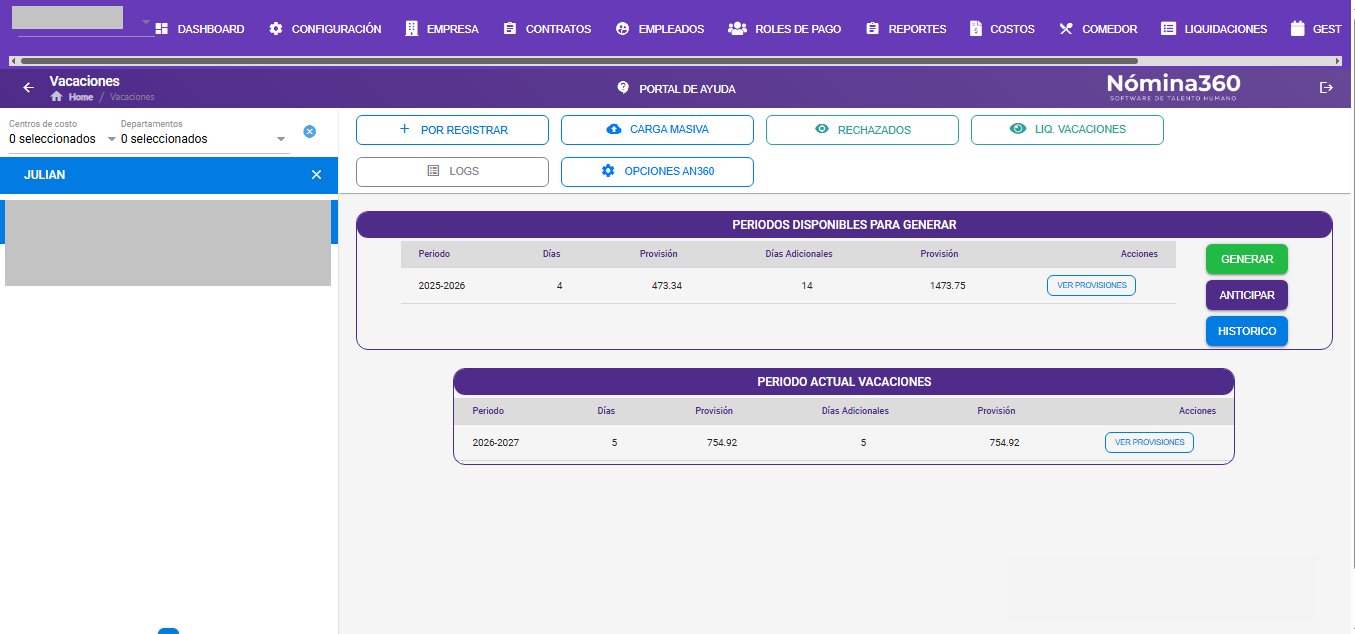
Task: Click the Empresa building icon
Action: point(411,29)
